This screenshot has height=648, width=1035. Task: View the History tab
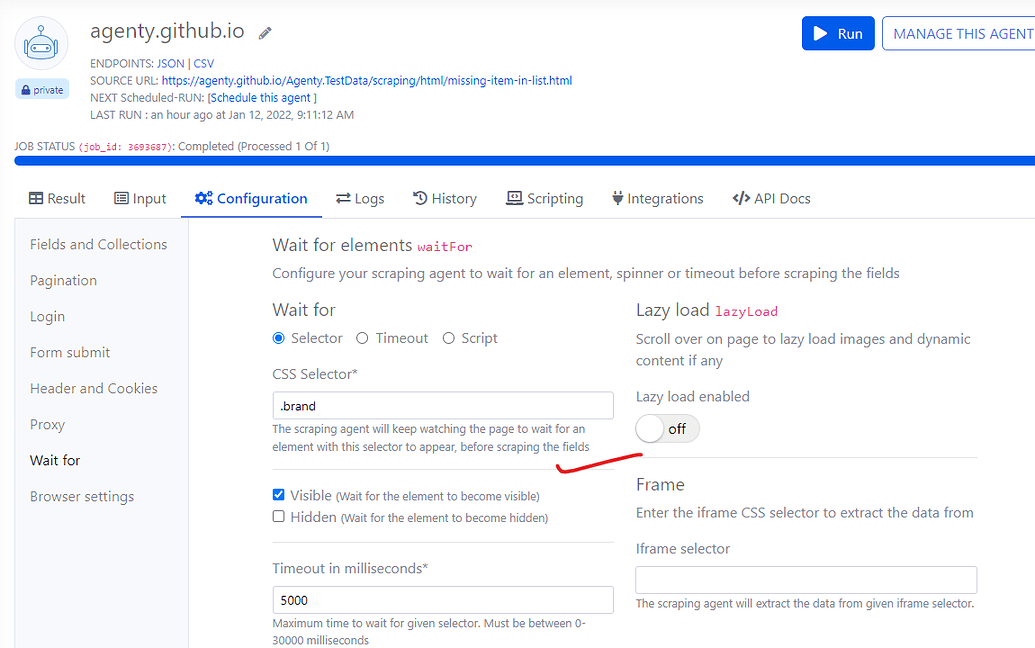445,198
